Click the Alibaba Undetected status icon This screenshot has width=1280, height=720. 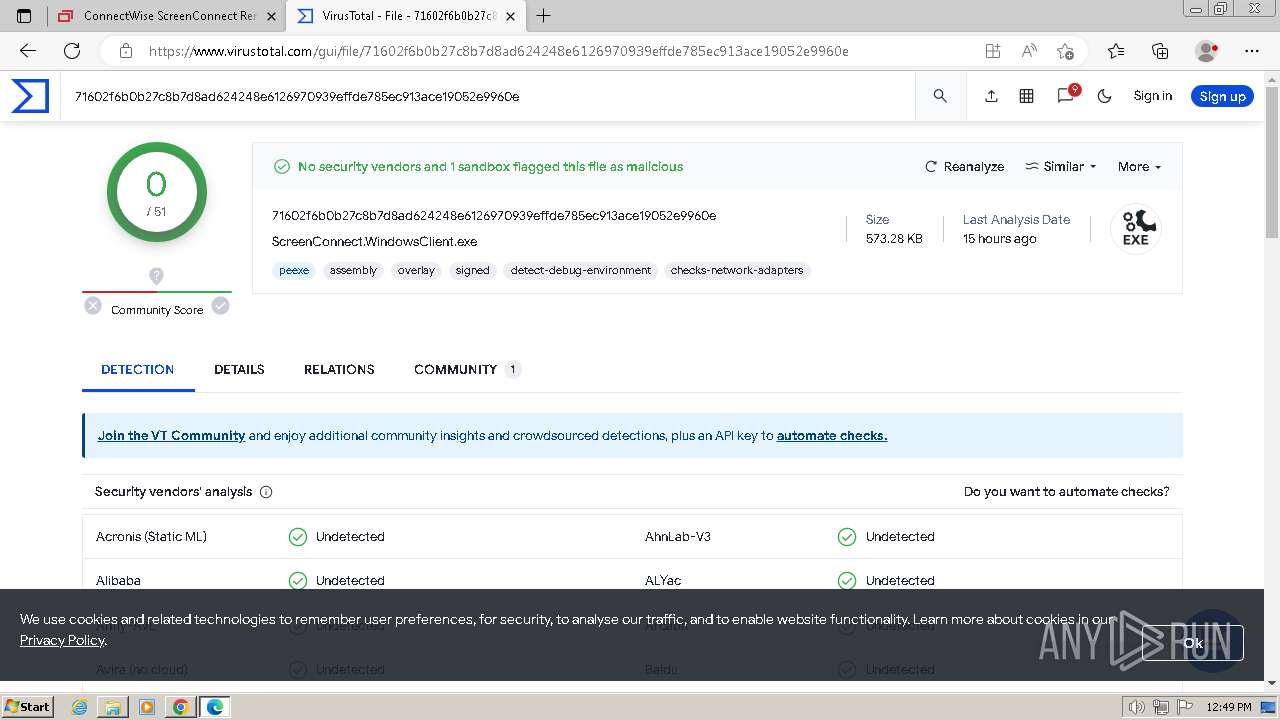[x=297, y=580]
